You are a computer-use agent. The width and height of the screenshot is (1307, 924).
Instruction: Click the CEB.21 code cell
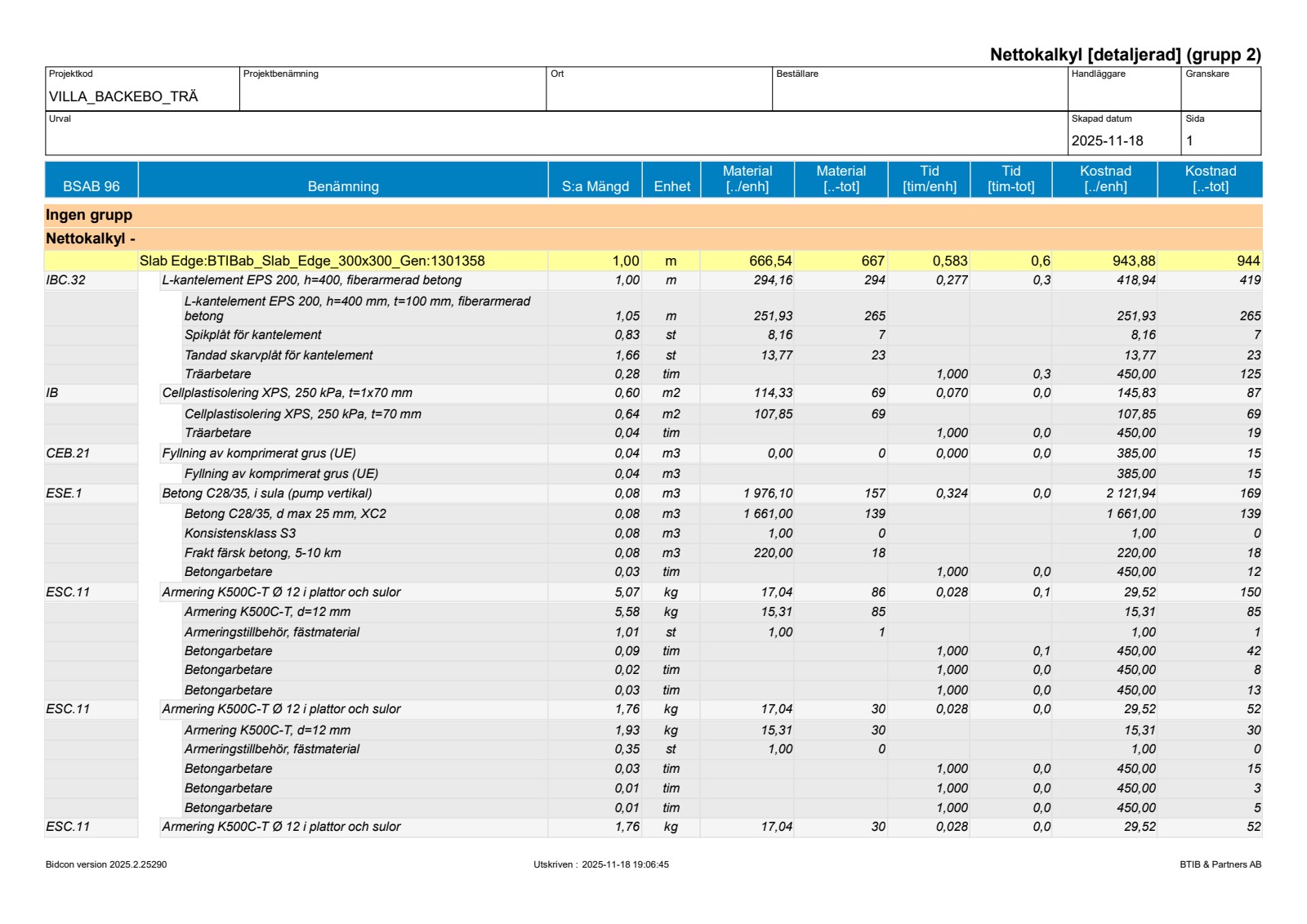(69, 453)
